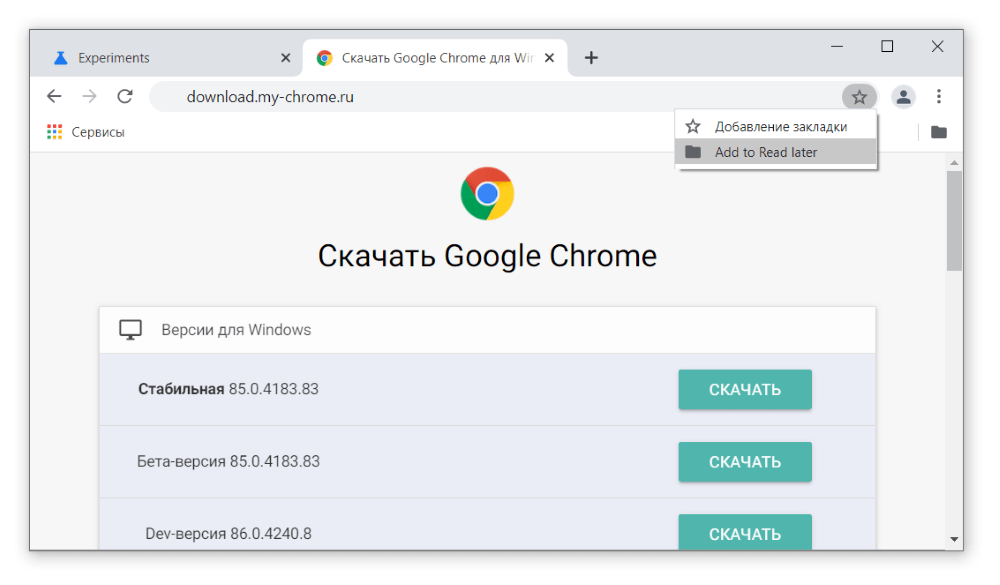Image resolution: width=1000 pixels, height=585 pixels.
Task: Open the user profile avatar
Action: pyautogui.click(x=903, y=97)
